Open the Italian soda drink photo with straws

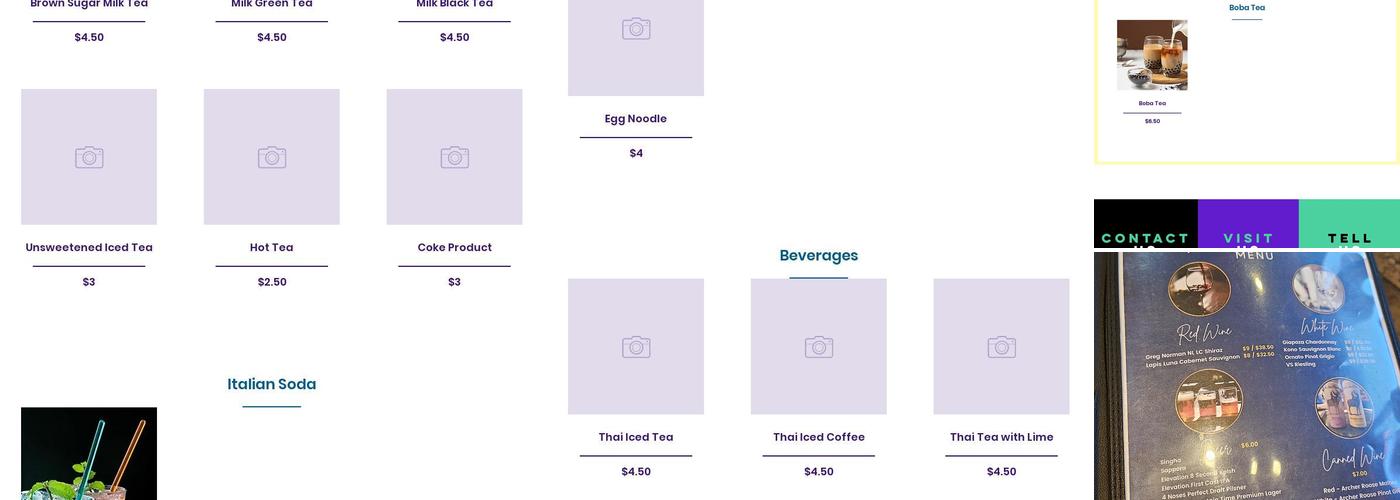tap(89, 455)
